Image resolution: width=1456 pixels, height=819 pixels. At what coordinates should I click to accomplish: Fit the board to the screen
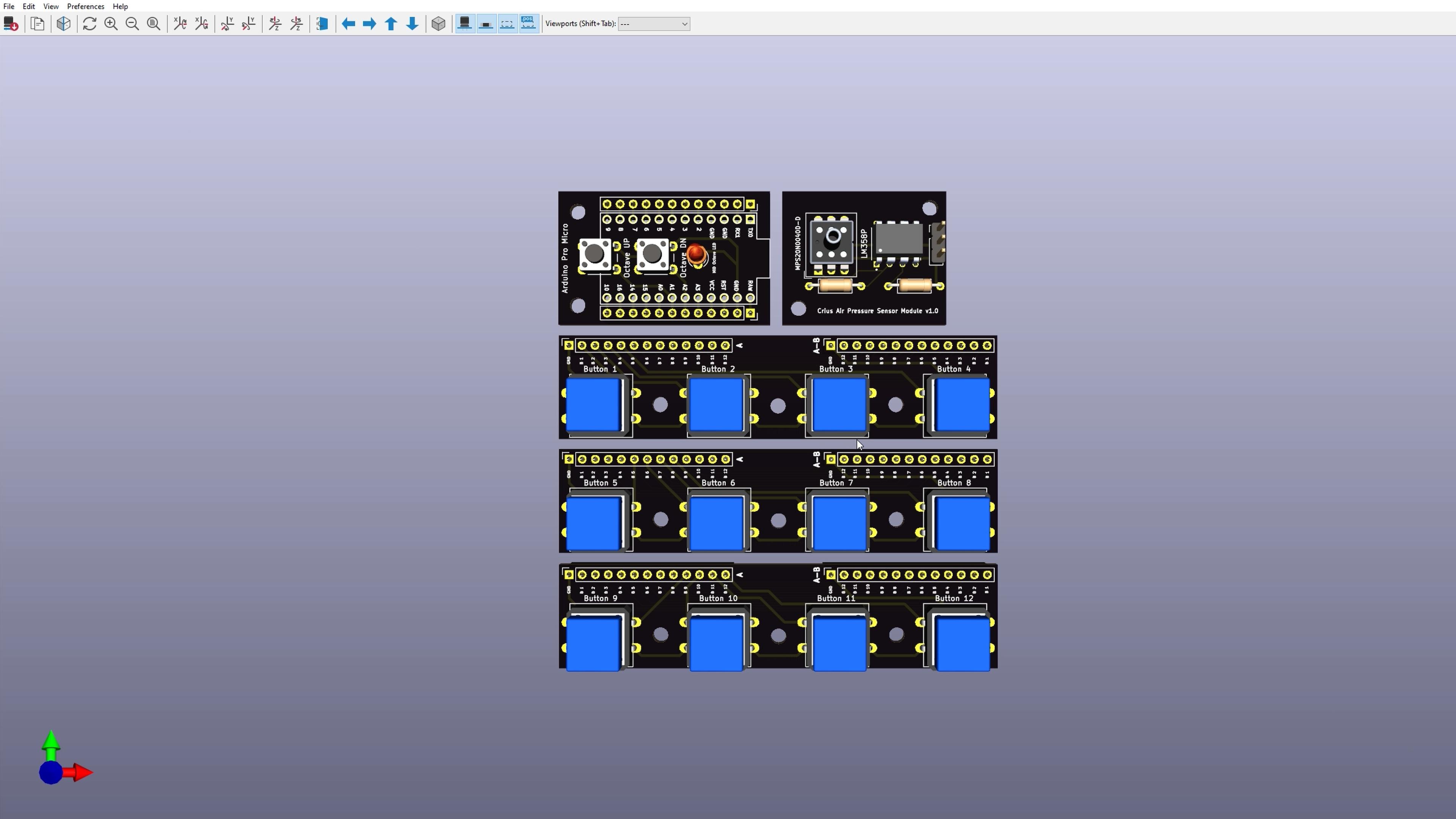tap(154, 24)
